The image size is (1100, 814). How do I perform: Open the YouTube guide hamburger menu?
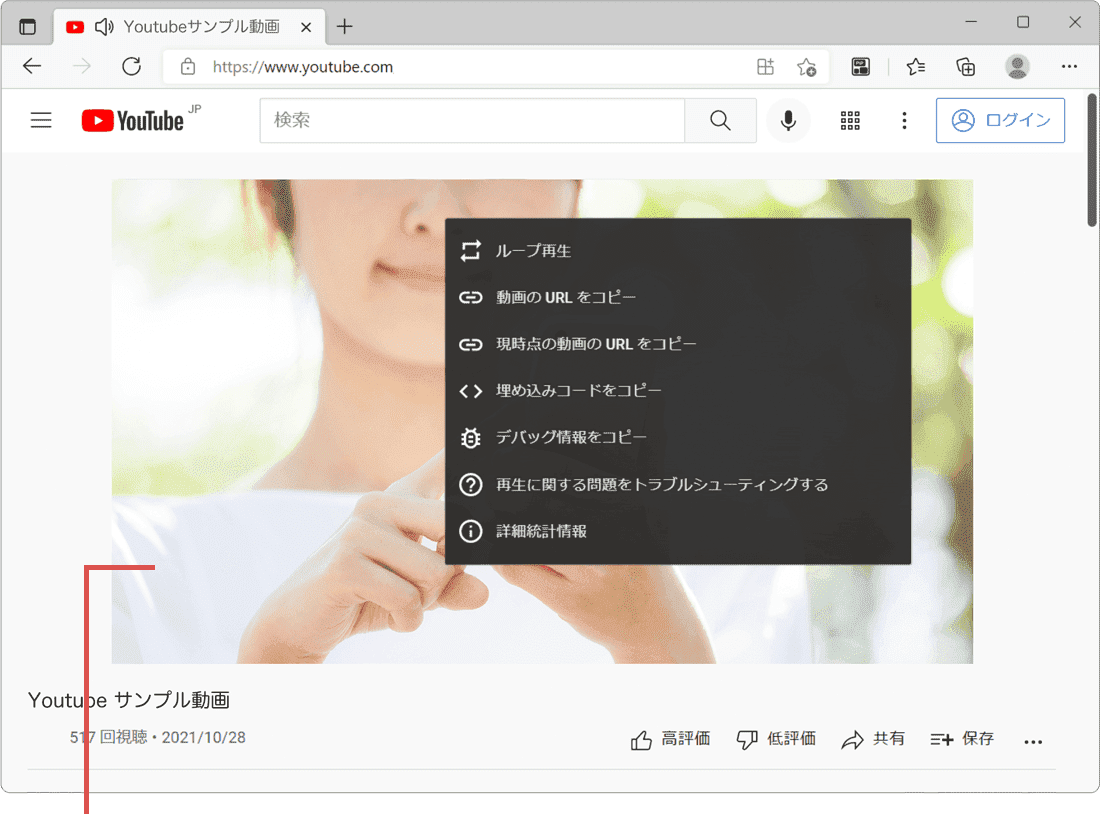(x=41, y=120)
